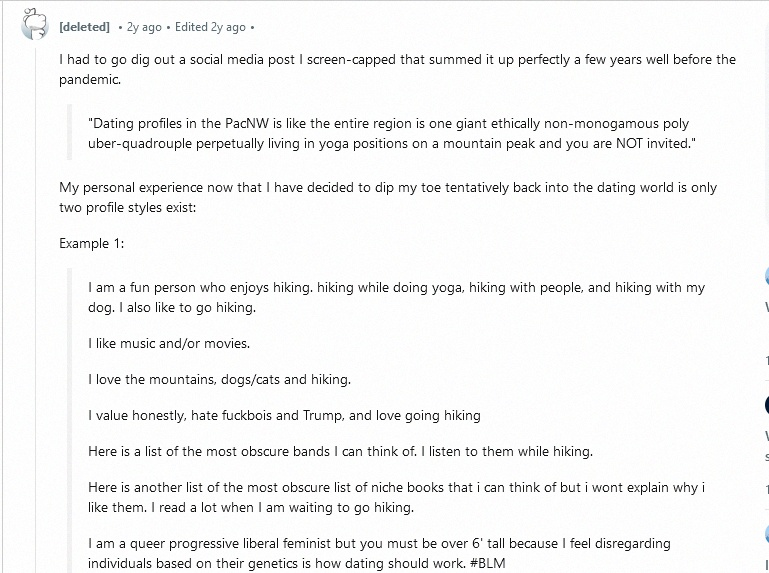
Task: Click the dark avatar at right edge
Action: tap(766, 405)
